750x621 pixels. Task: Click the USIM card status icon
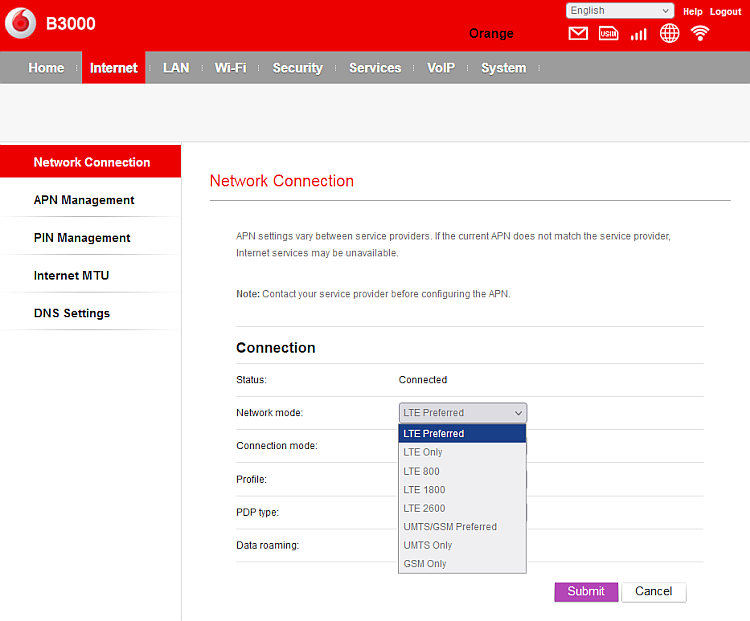pyautogui.click(x=608, y=34)
